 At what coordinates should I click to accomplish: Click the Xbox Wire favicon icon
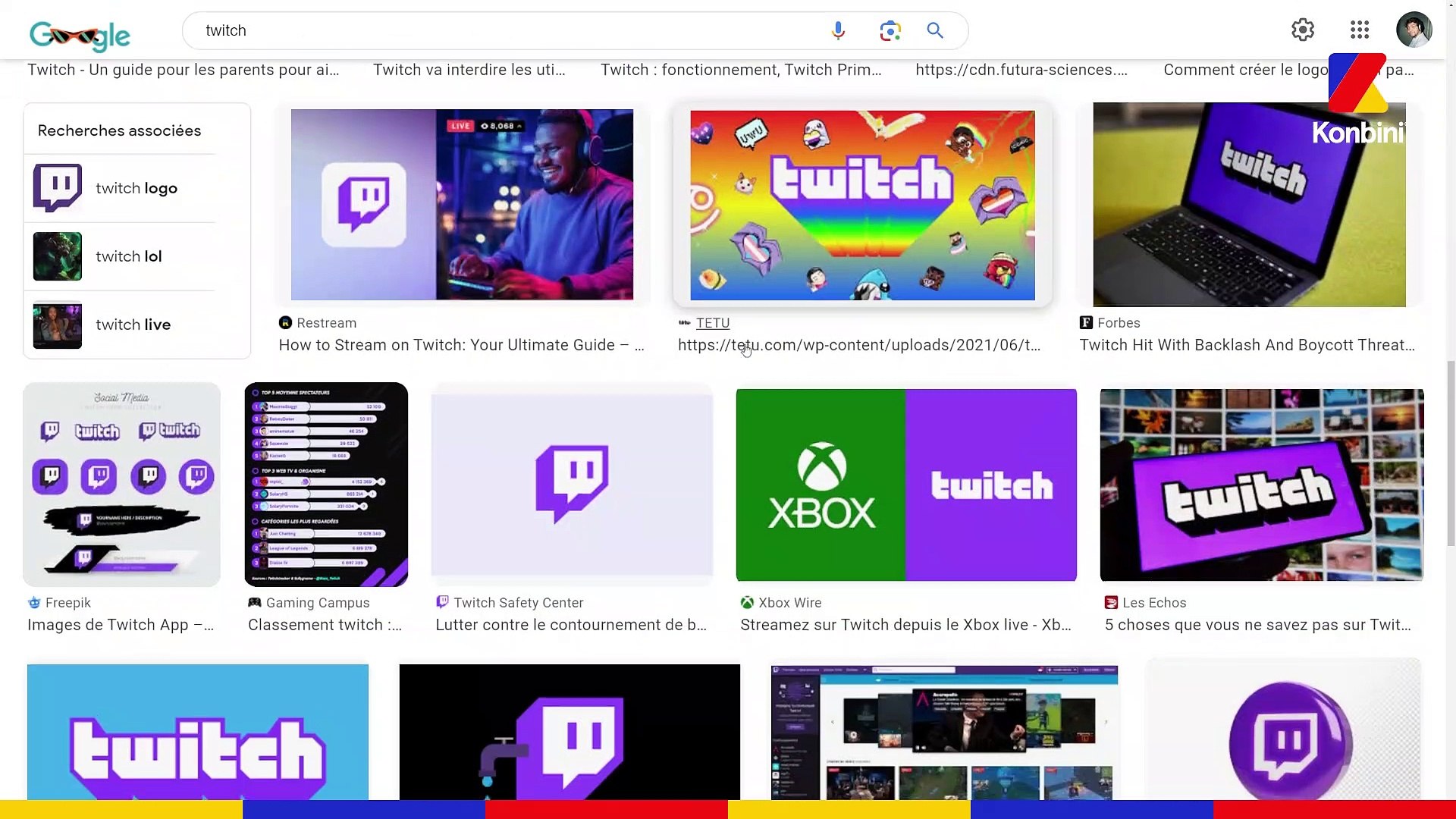pyautogui.click(x=747, y=603)
